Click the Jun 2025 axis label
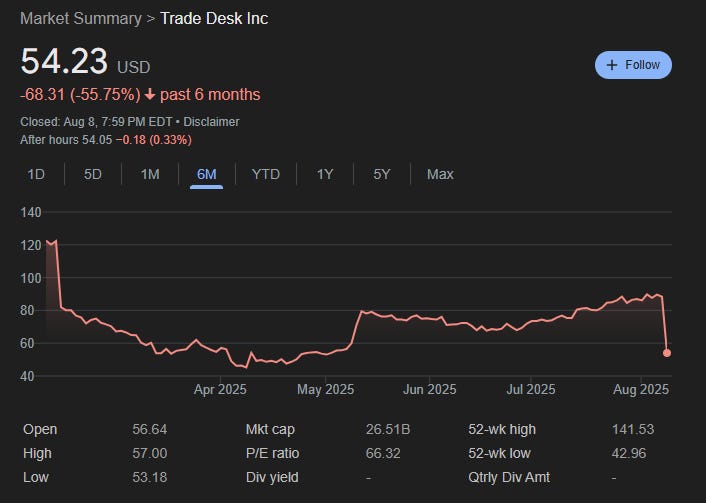The image size is (706, 503). (430, 390)
